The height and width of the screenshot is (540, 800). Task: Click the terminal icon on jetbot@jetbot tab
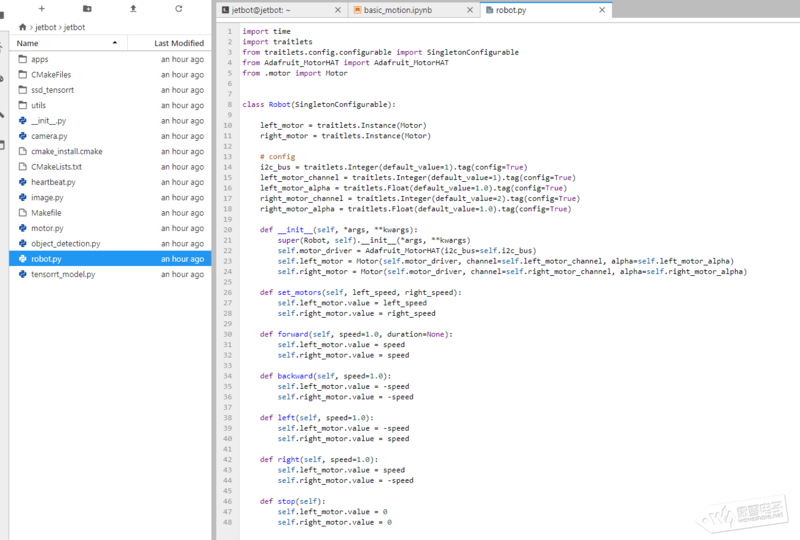pyautogui.click(x=226, y=10)
